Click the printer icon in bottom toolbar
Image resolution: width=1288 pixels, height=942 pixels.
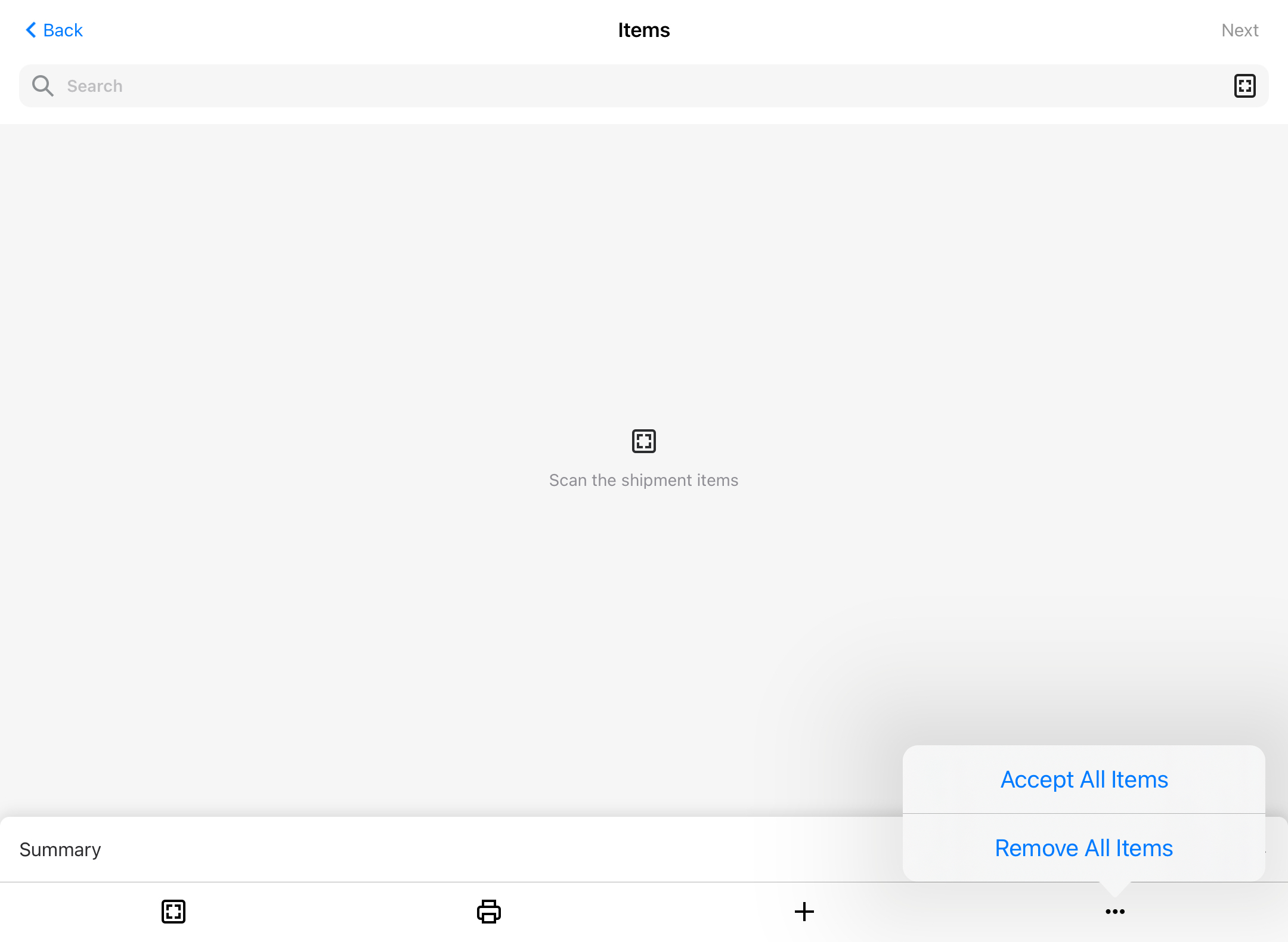[489, 912]
